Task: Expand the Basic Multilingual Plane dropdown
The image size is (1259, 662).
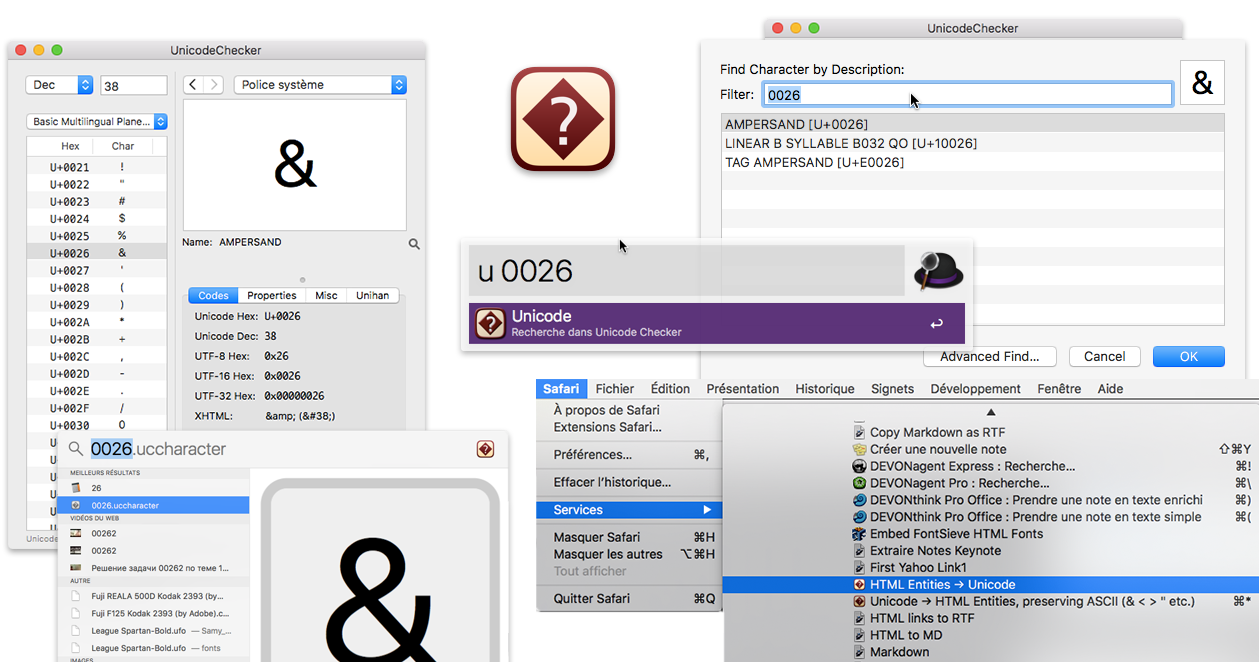Action: (97, 122)
